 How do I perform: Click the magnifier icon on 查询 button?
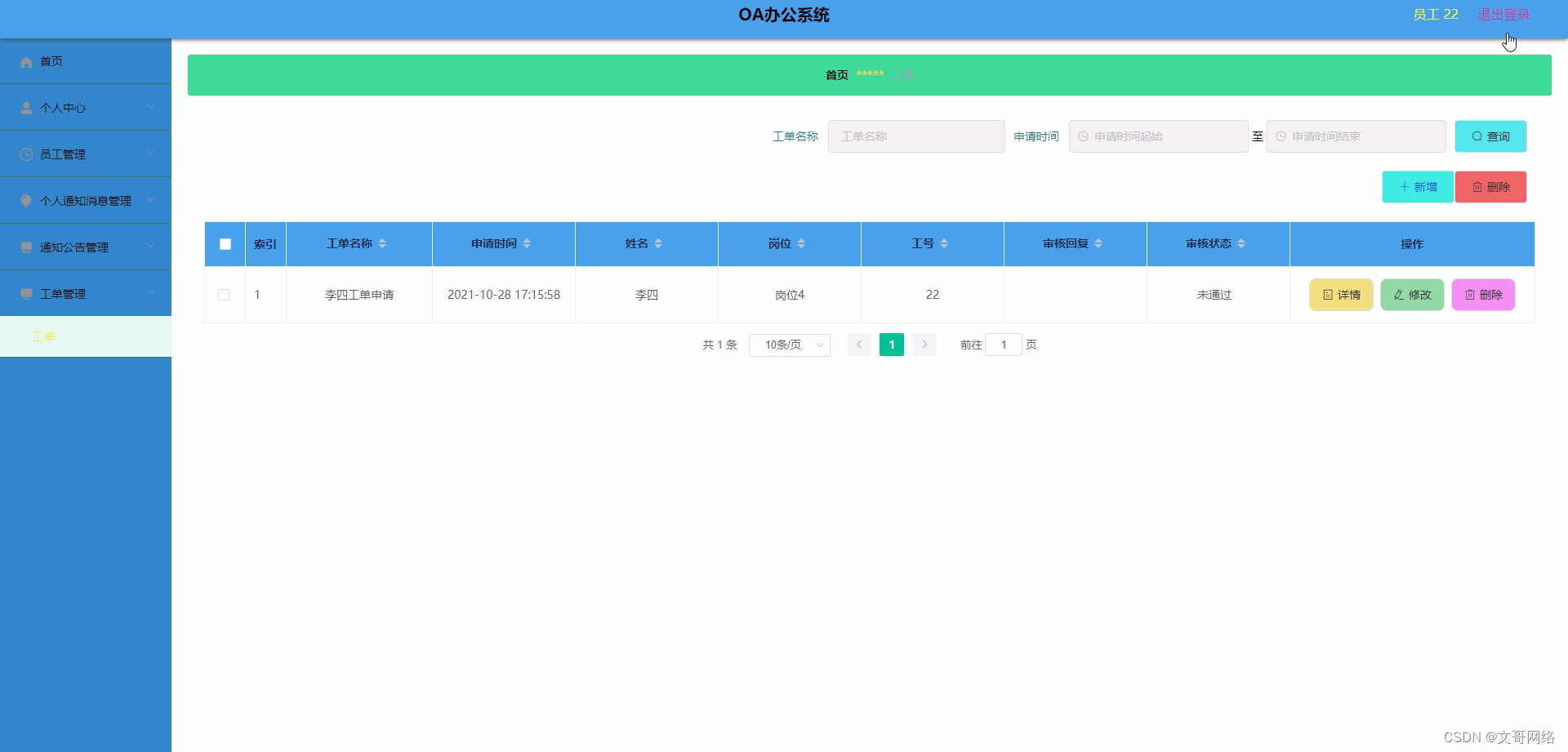click(x=1476, y=136)
